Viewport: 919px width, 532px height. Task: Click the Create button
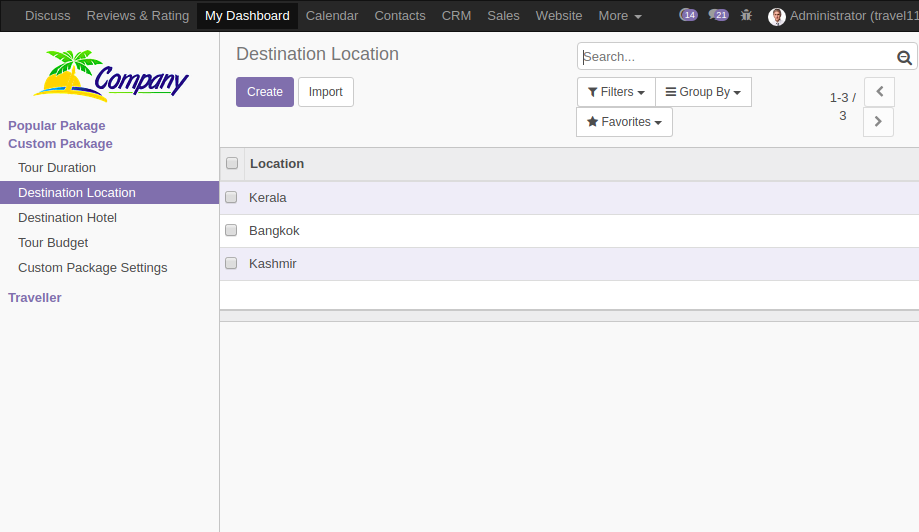tap(265, 92)
